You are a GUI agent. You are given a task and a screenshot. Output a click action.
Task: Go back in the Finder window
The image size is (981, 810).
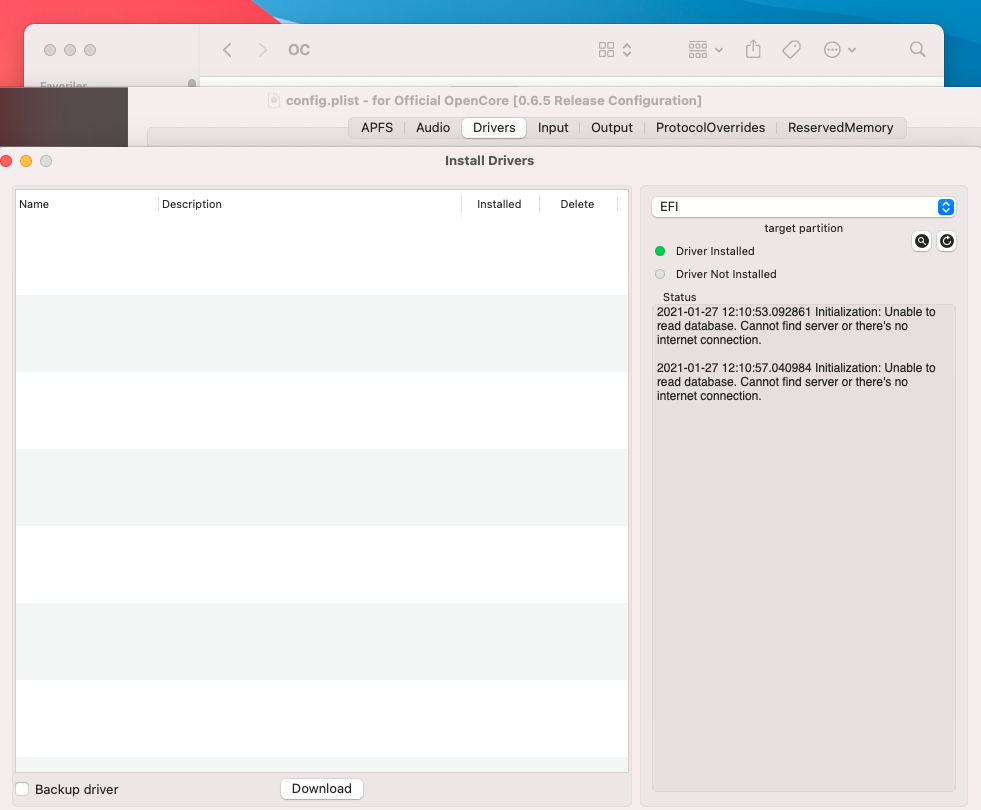coord(228,50)
